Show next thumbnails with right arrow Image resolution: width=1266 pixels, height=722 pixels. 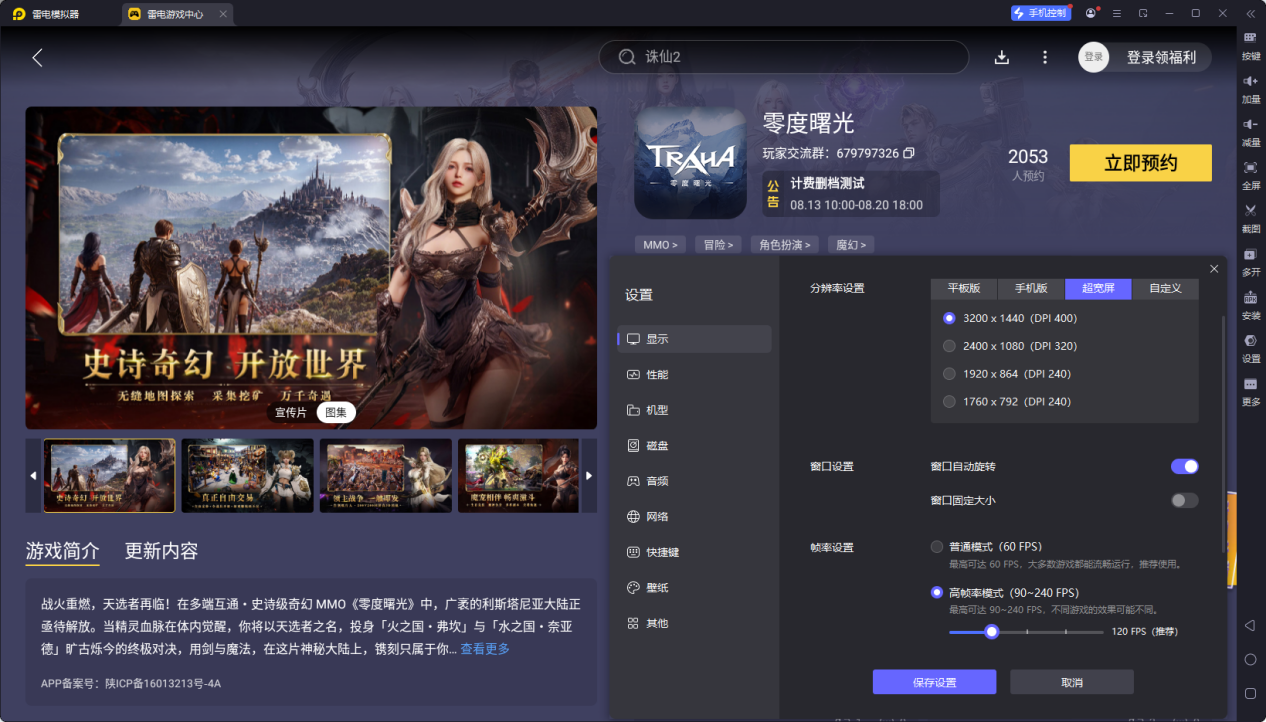(589, 475)
